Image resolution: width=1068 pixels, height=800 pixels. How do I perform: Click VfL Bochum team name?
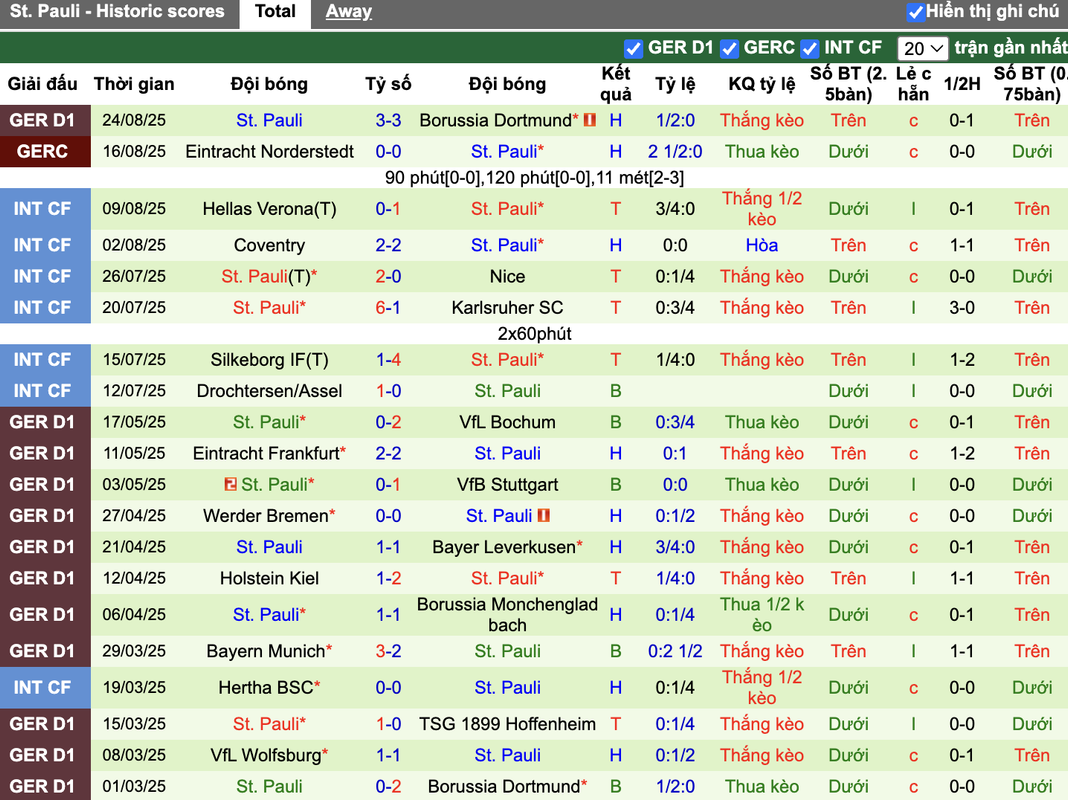coord(507,422)
